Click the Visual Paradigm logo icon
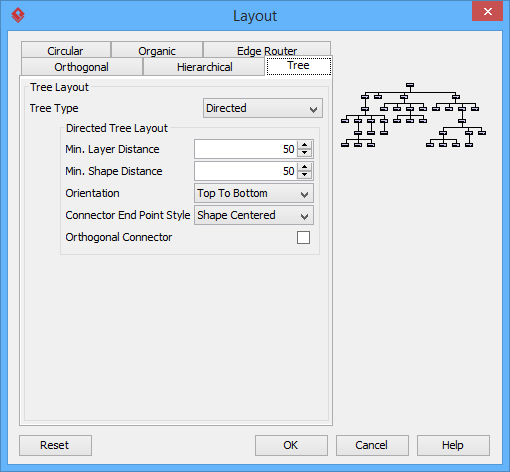This screenshot has width=510, height=472. tap(18, 15)
